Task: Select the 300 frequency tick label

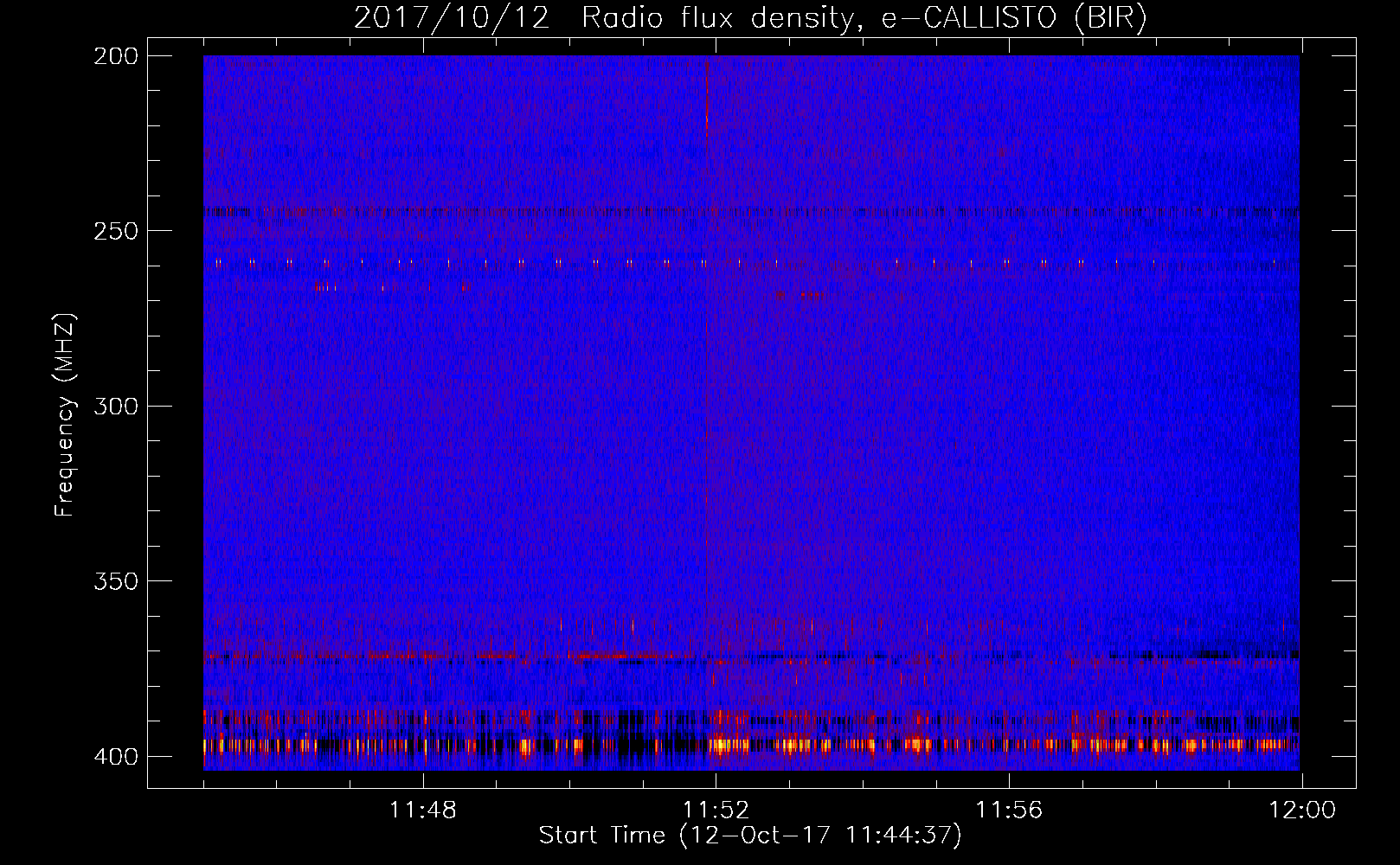Action: click(115, 407)
